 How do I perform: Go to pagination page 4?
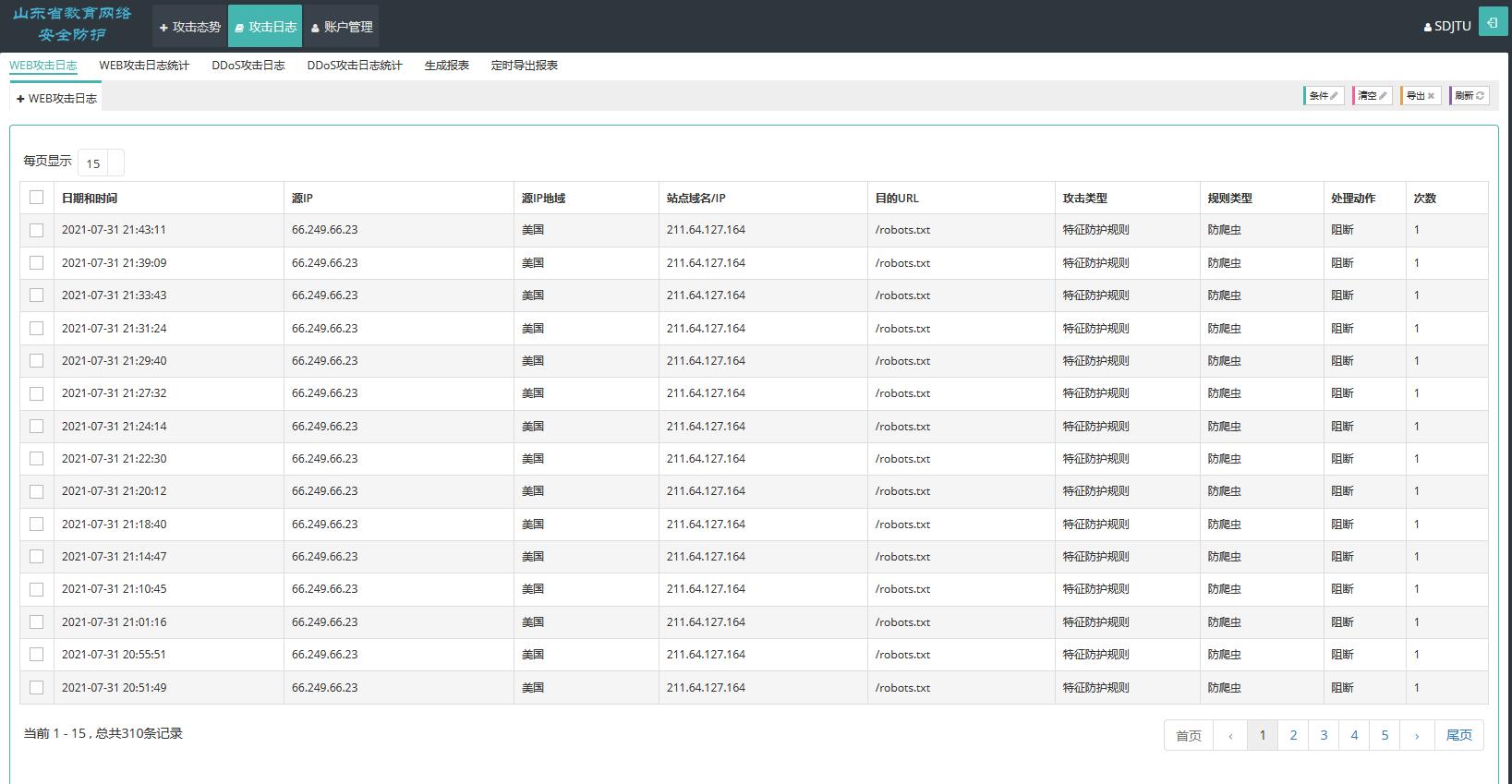pos(1354,735)
